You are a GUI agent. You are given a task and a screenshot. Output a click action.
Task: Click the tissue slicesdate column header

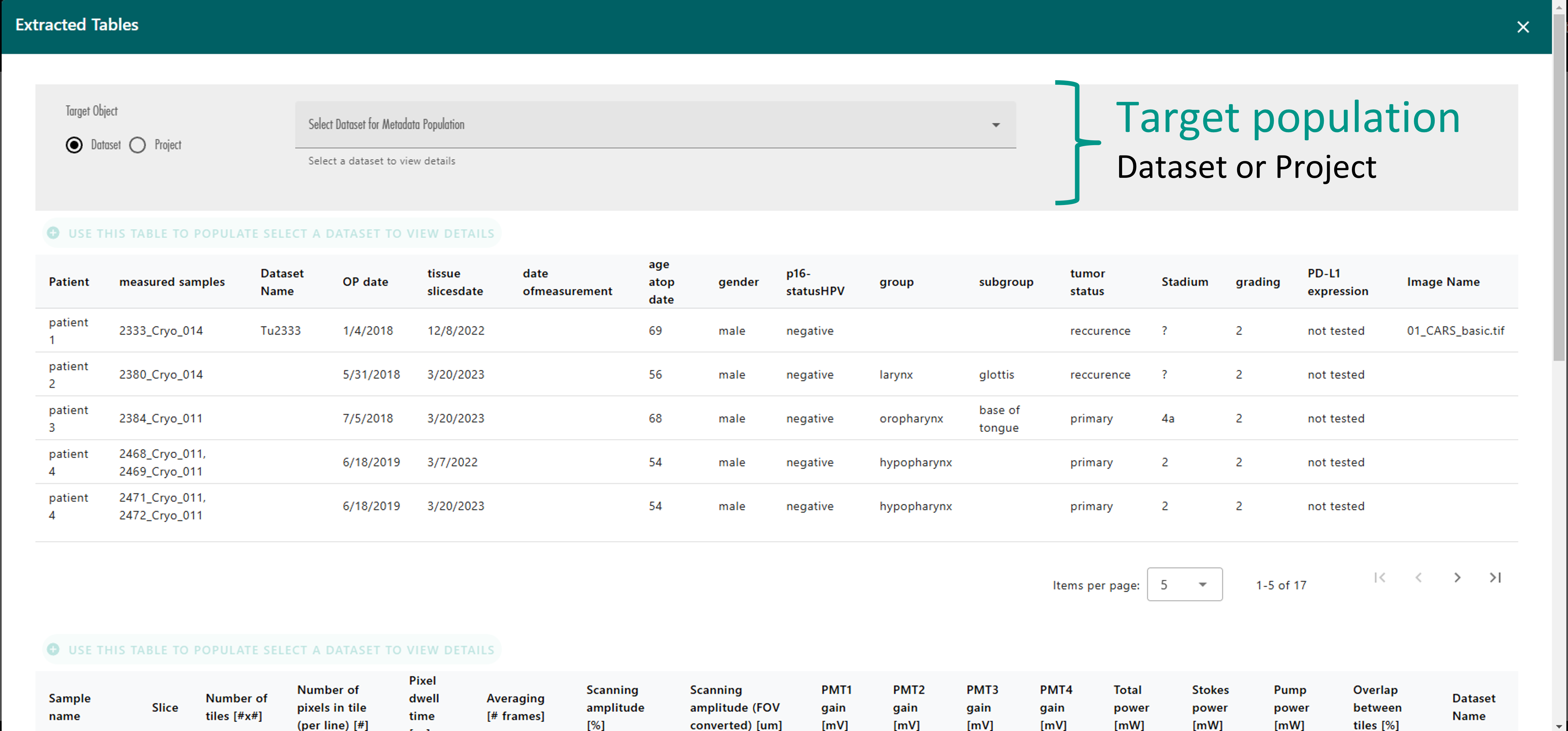(x=455, y=282)
